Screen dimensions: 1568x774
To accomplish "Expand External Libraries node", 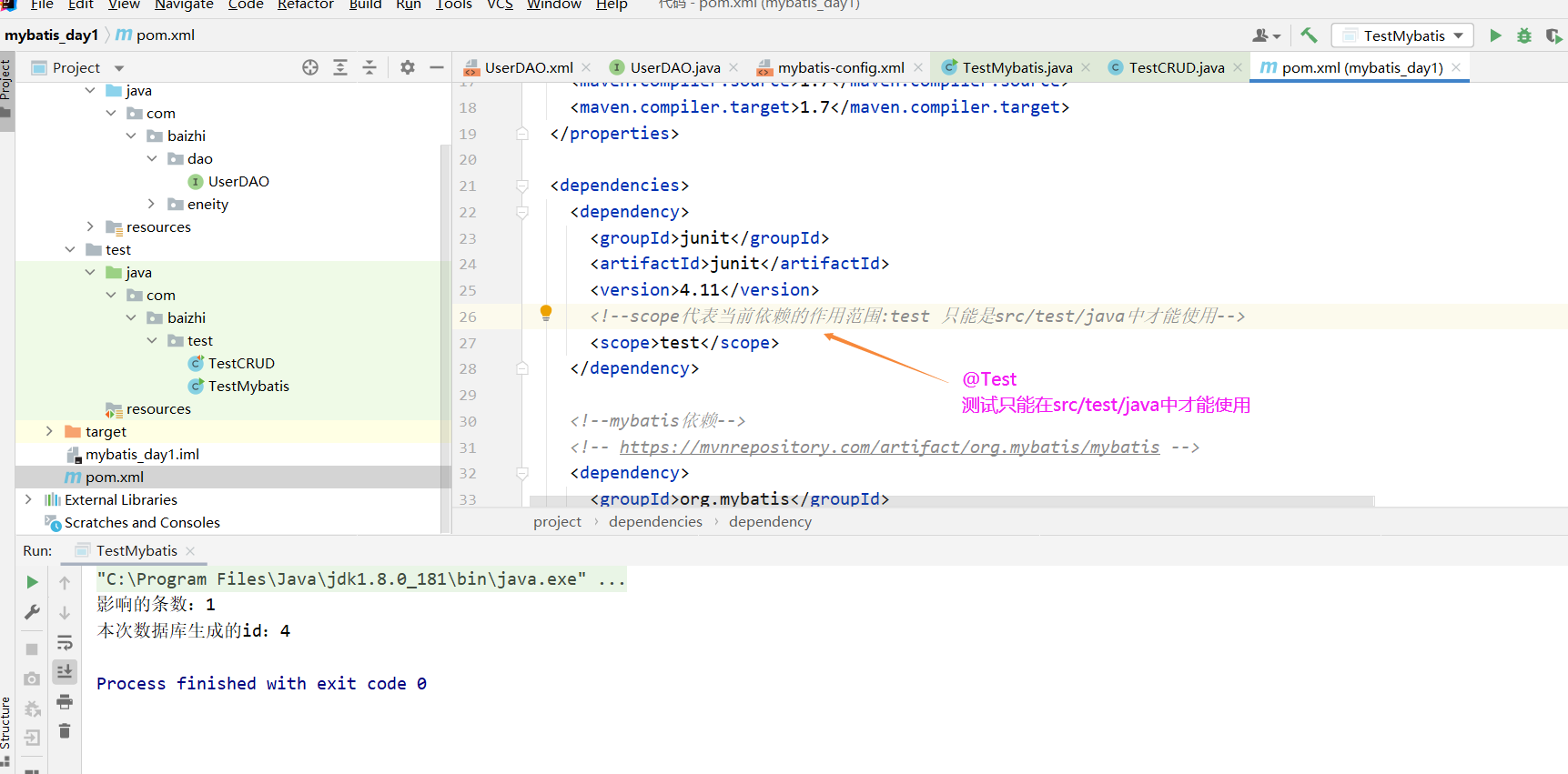I will [28, 499].
